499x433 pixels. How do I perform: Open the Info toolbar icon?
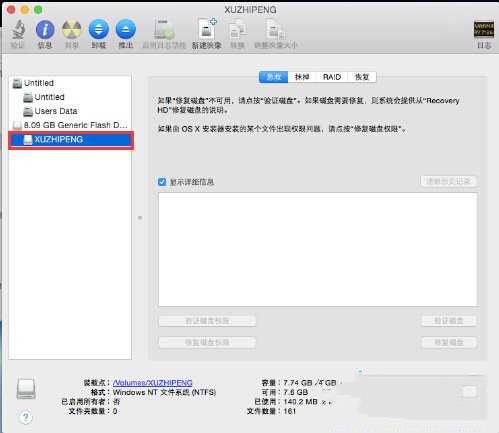pyautogui.click(x=45, y=30)
